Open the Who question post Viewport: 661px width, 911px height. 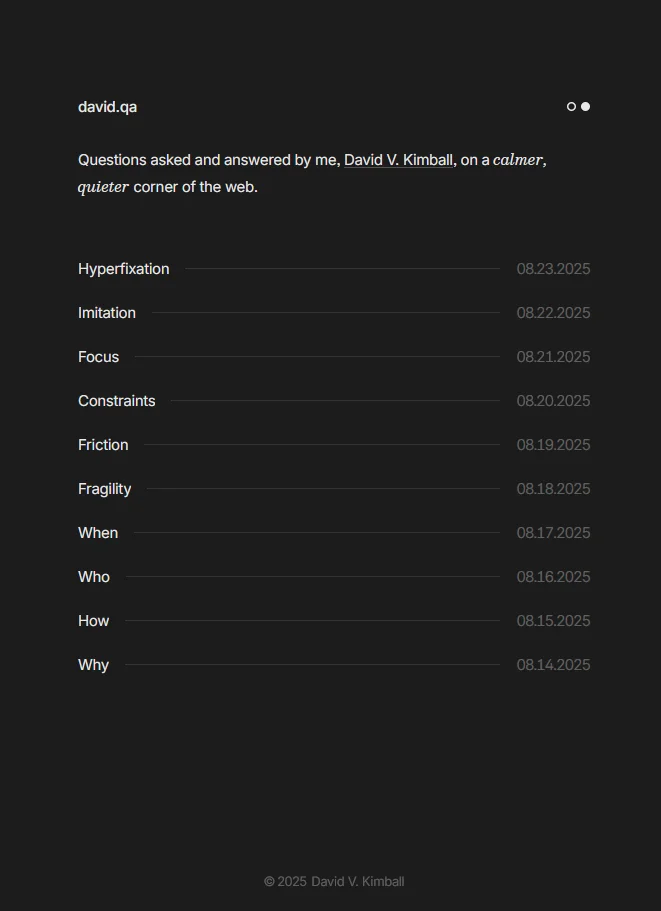coord(94,577)
